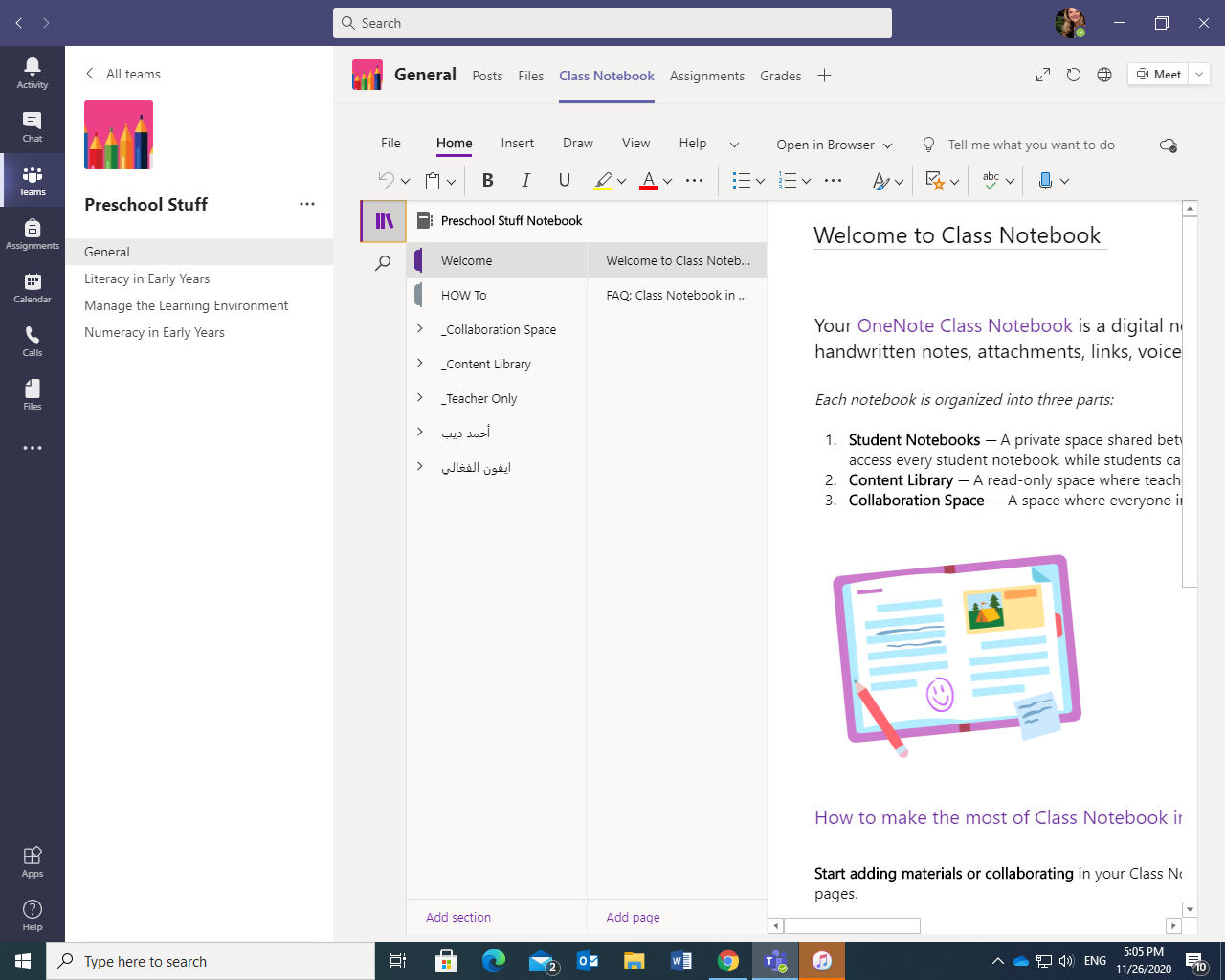Screen dimensions: 1225x980
Task: Open the highlight color dropdown arrow
Action: point(622,181)
